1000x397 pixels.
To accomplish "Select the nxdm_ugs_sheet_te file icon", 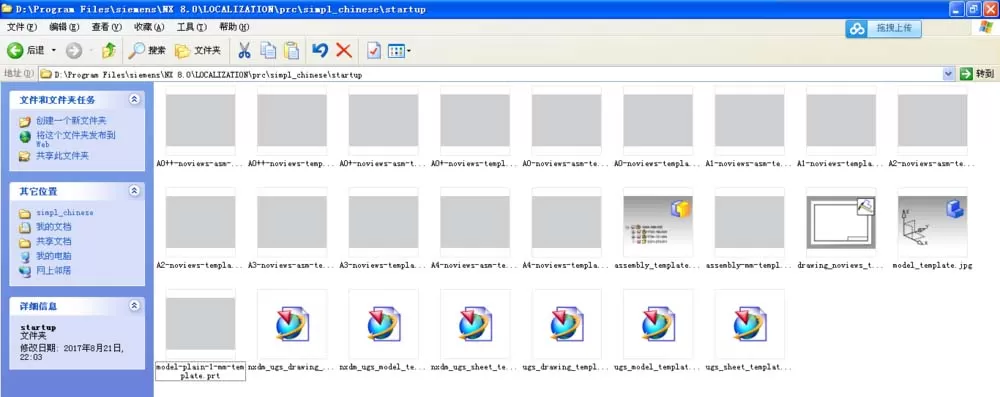I will (475, 324).
